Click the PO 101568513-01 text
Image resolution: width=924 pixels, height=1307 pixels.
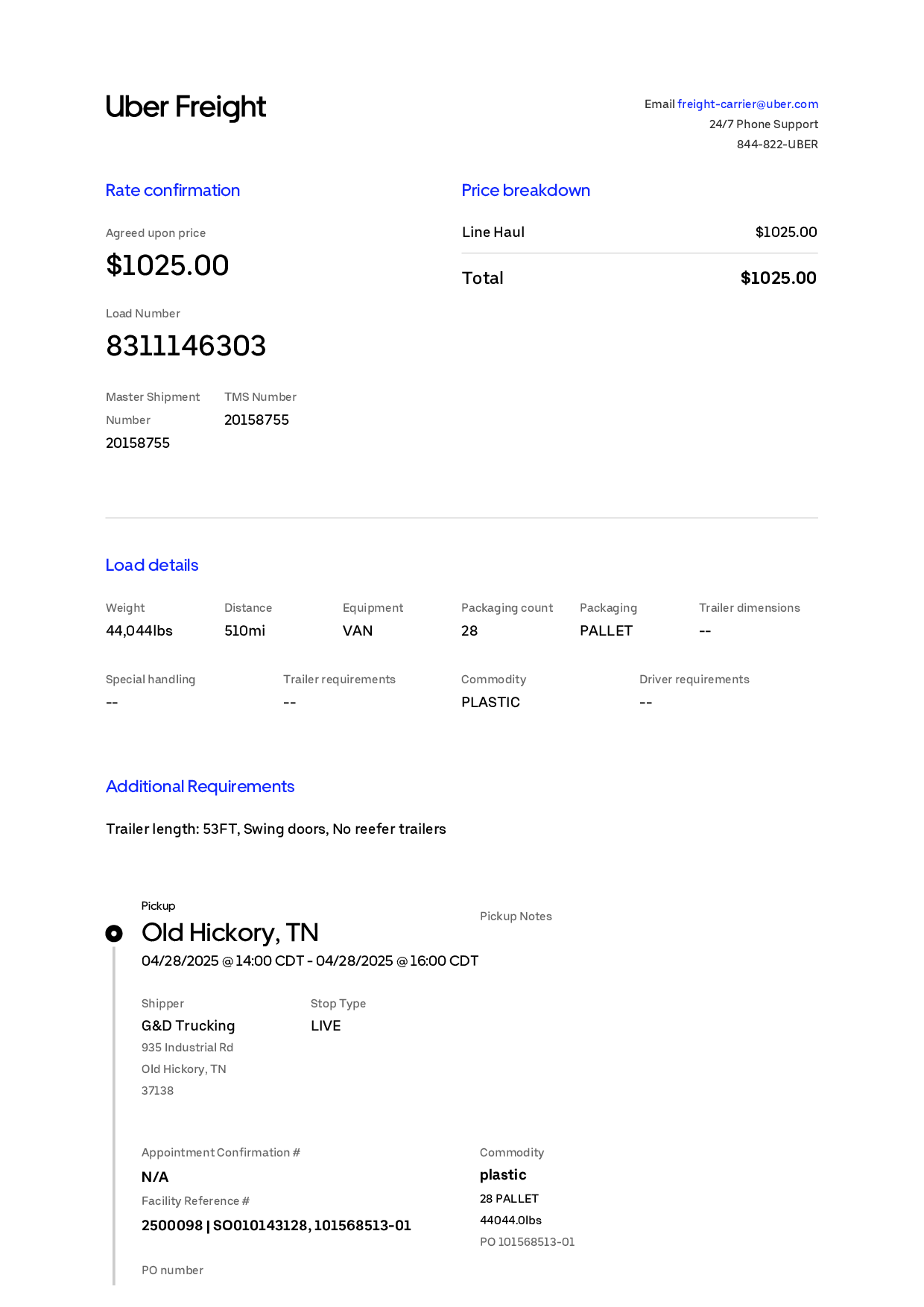coord(528,1242)
